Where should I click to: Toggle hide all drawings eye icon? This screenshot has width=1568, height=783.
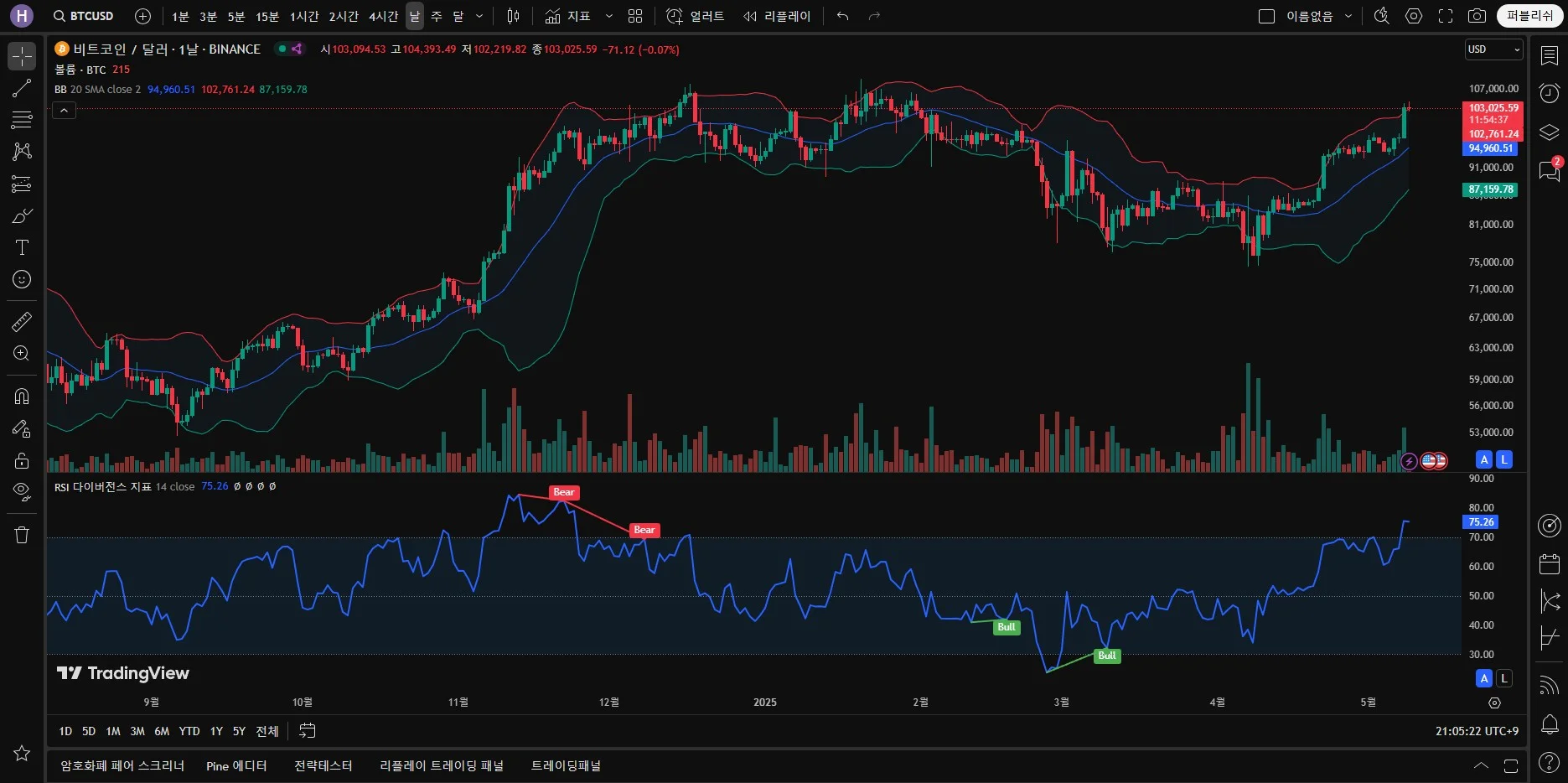tap(22, 490)
